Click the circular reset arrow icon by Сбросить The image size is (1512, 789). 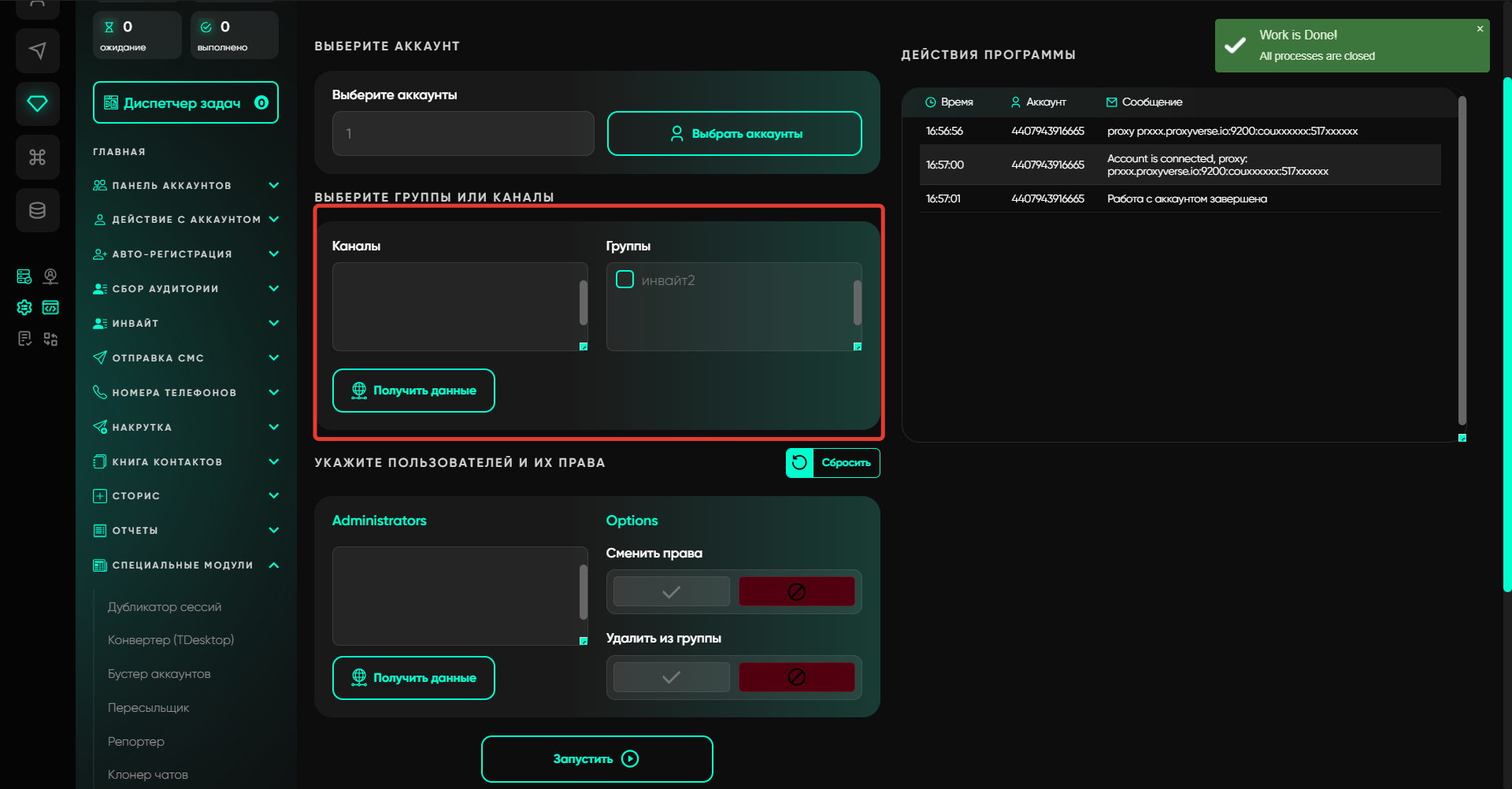tap(799, 463)
